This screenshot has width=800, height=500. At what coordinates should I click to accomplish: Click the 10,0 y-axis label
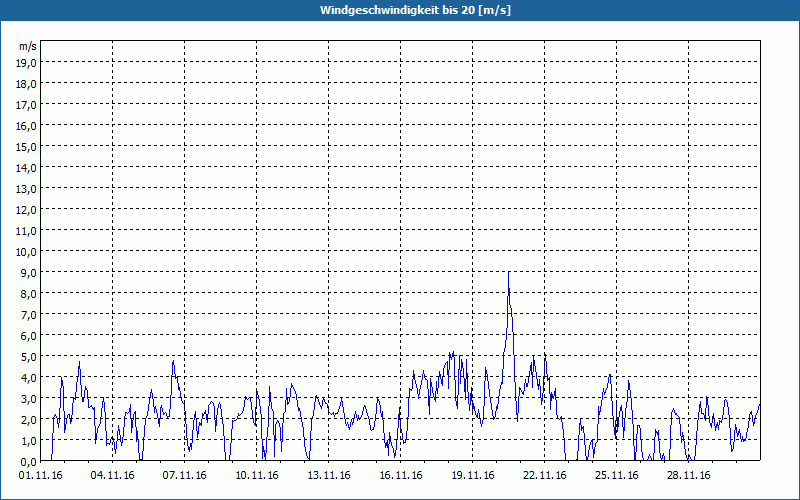26,252
